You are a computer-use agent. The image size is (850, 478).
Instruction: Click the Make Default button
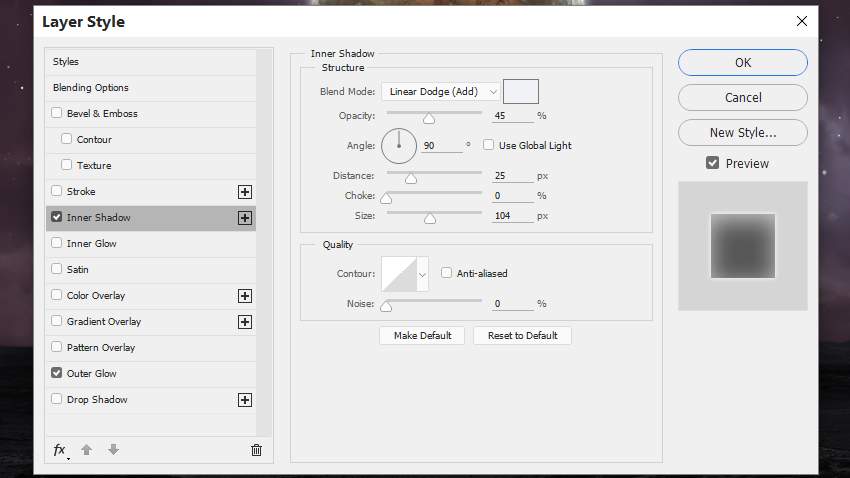tap(422, 335)
